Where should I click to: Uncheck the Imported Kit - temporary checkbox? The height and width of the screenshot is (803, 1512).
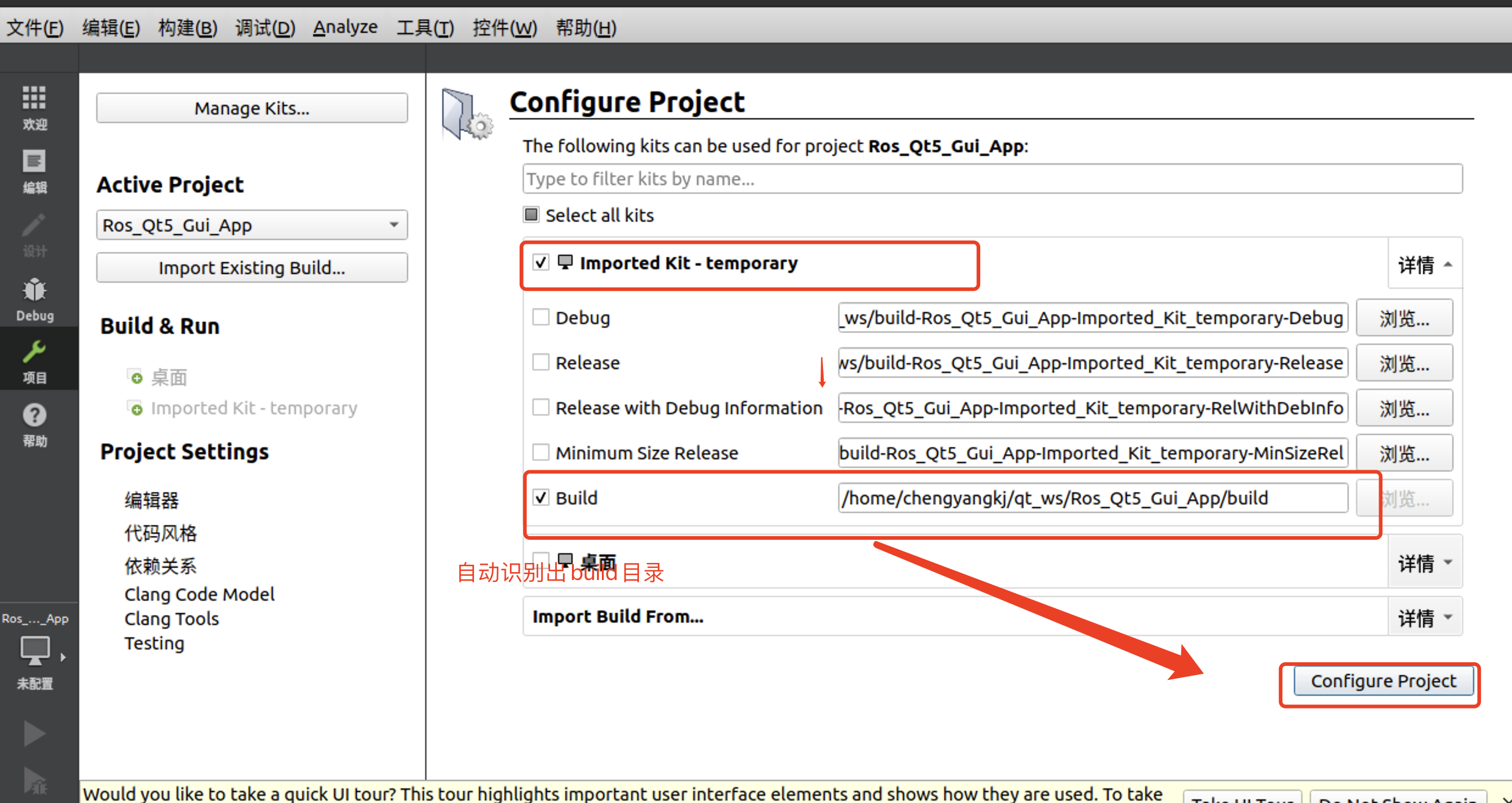[x=540, y=263]
